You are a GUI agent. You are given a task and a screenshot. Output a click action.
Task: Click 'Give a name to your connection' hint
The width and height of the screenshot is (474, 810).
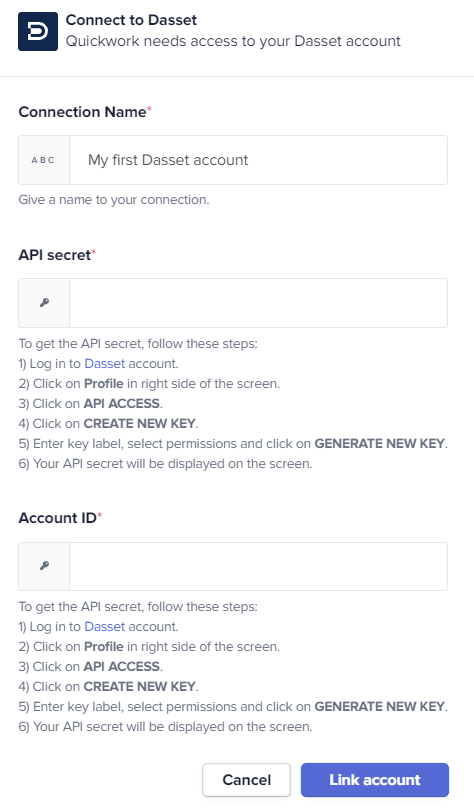point(114,200)
